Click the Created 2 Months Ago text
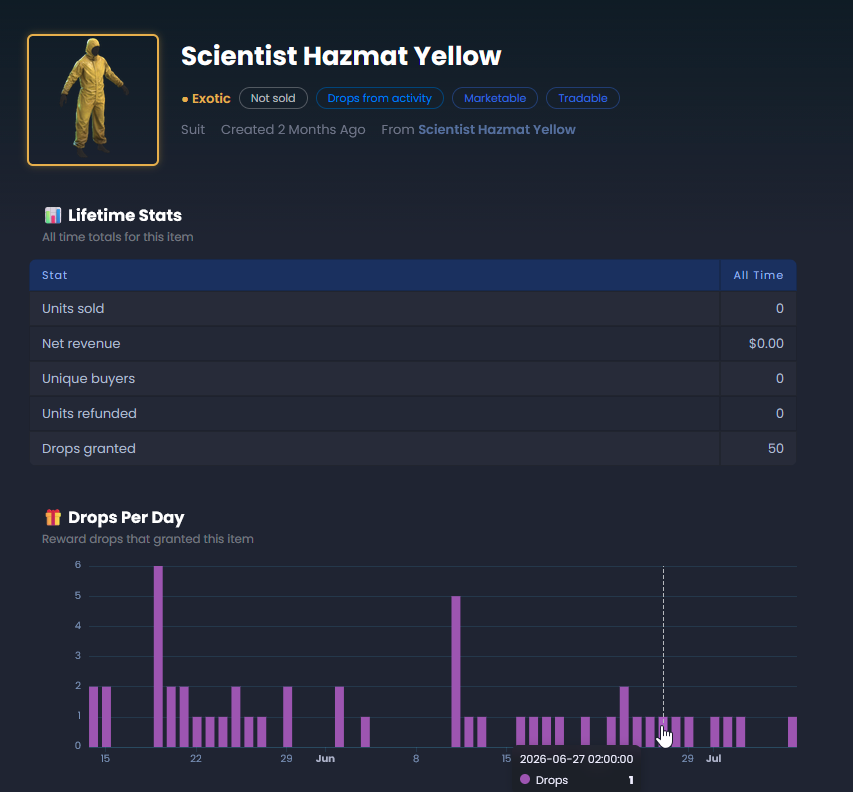The image size is (853, 792). (x=293, y=129)
